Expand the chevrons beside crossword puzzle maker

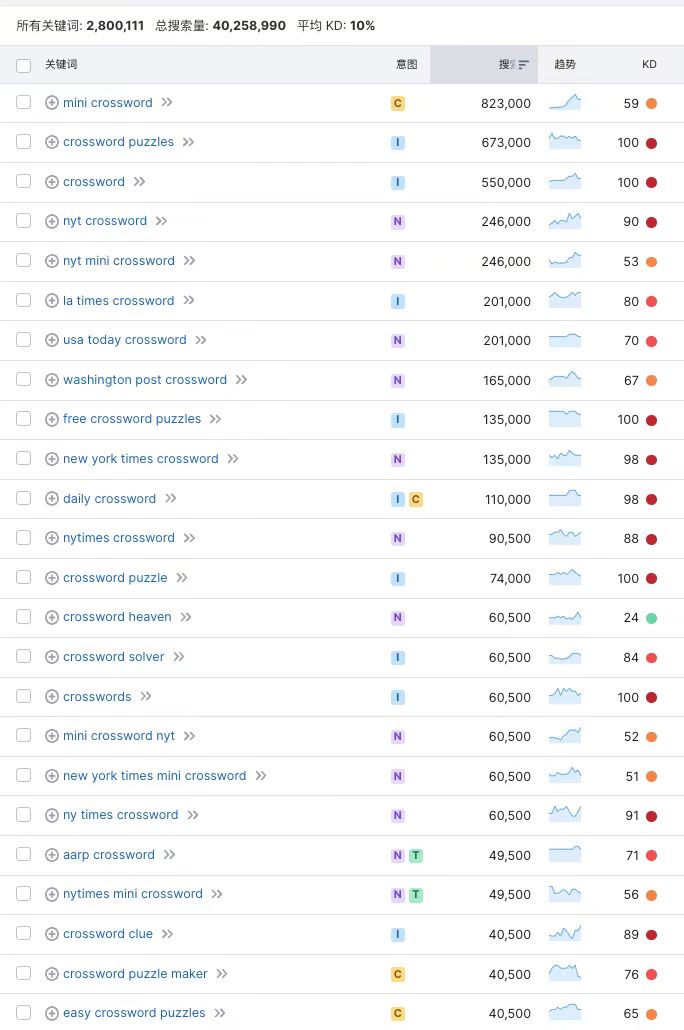pyautogui.click(x=222, y=974)
